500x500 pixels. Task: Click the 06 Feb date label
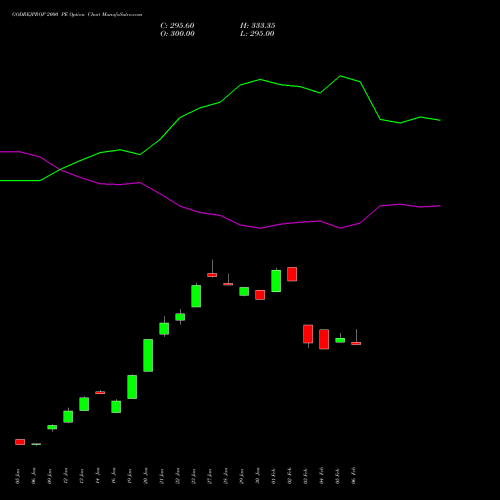[354, 476]
